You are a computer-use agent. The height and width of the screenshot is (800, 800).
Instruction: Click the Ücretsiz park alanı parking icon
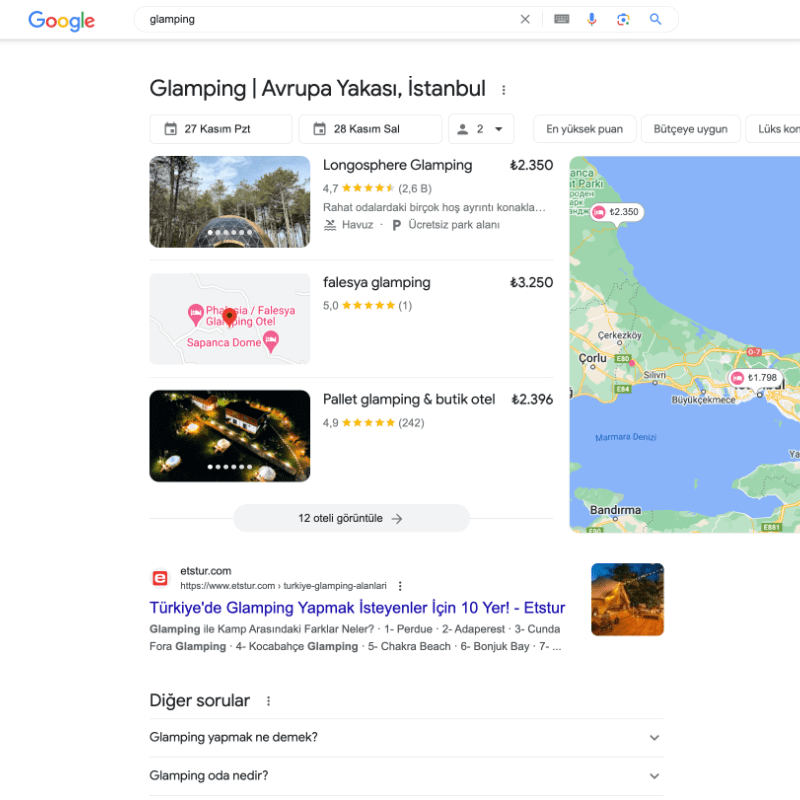[396, 225]
